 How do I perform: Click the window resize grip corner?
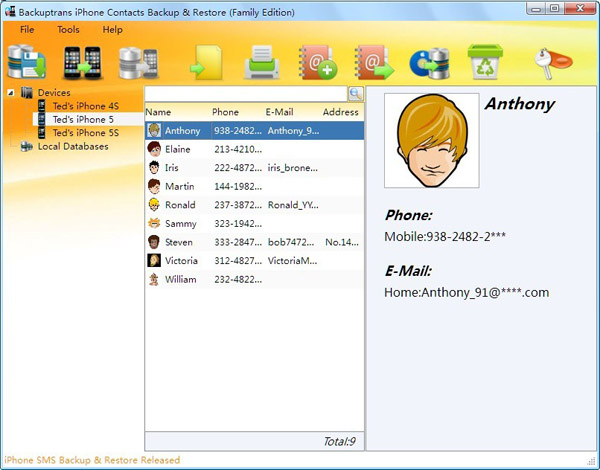(592, 461)
